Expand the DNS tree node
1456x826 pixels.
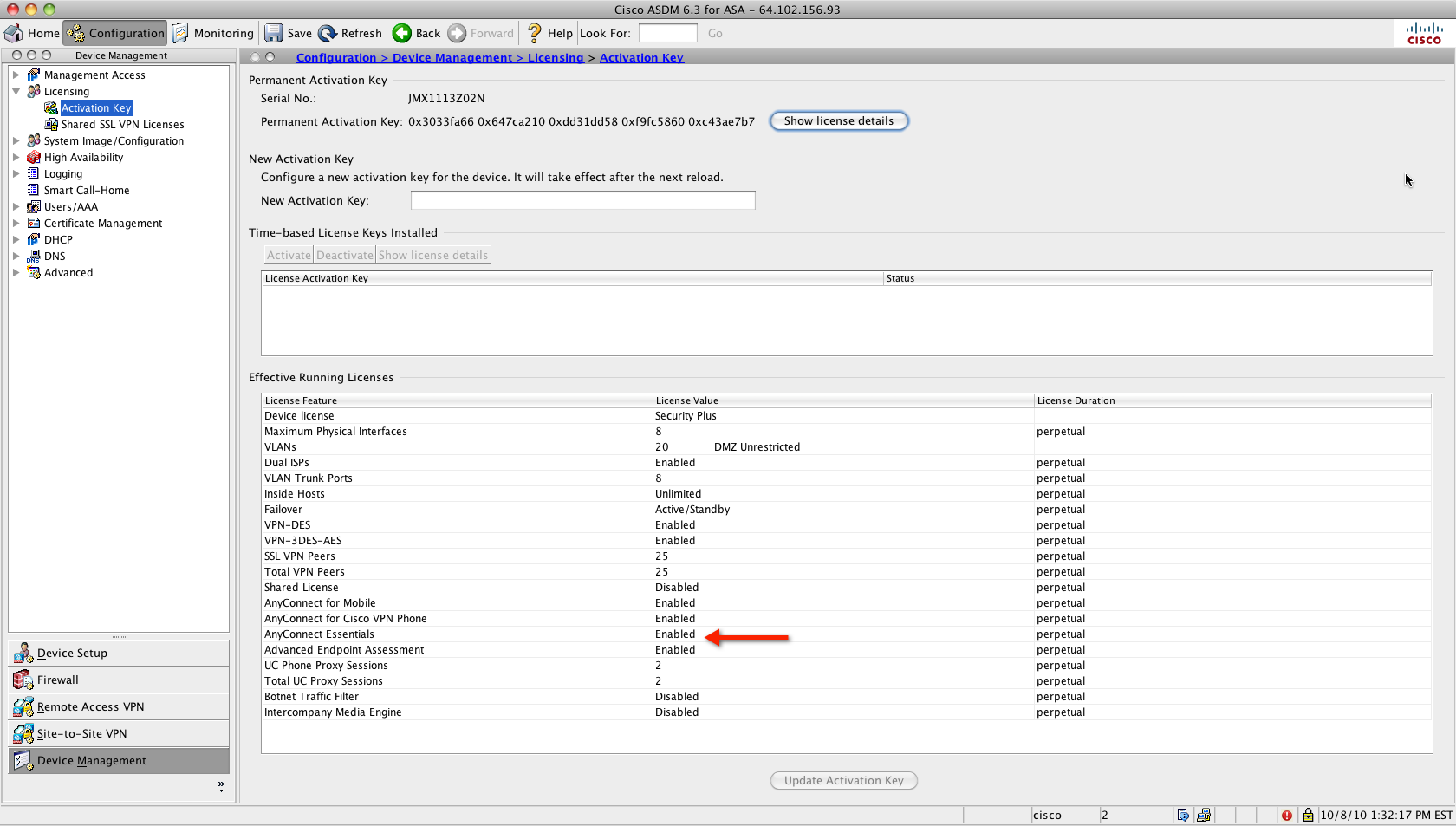[16, 257]
